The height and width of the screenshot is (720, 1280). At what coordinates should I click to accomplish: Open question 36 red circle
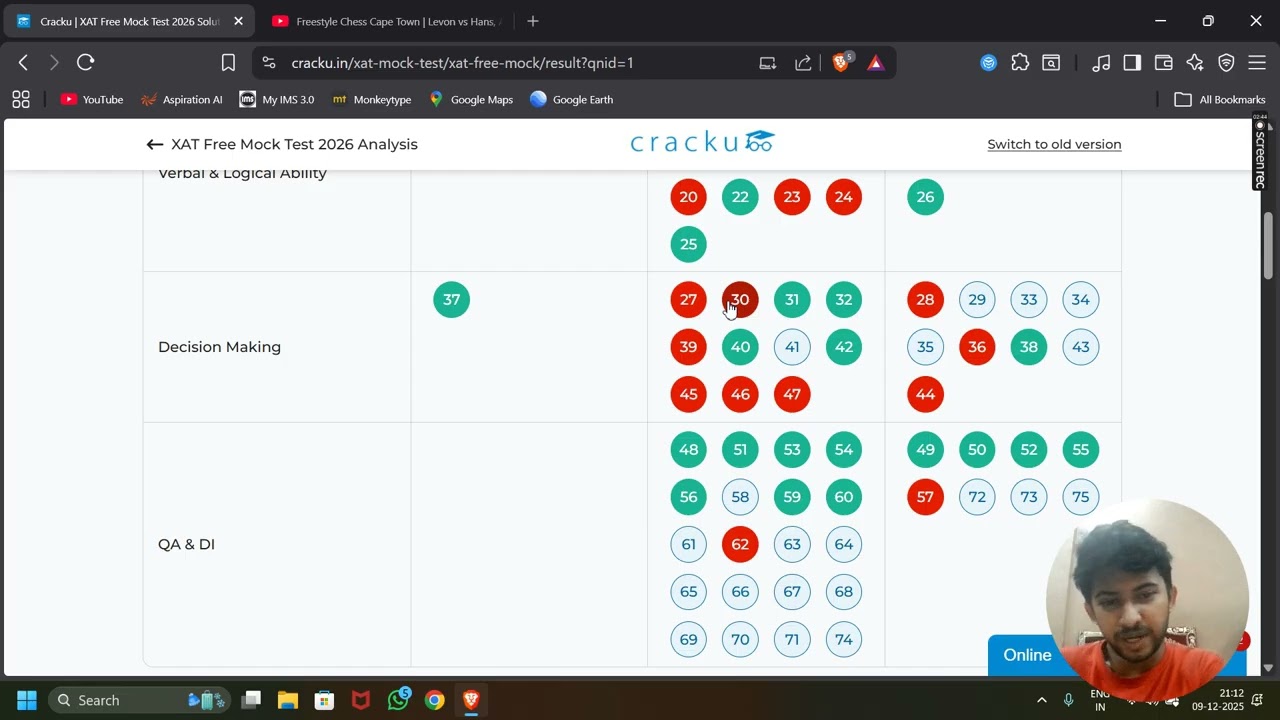977,347
